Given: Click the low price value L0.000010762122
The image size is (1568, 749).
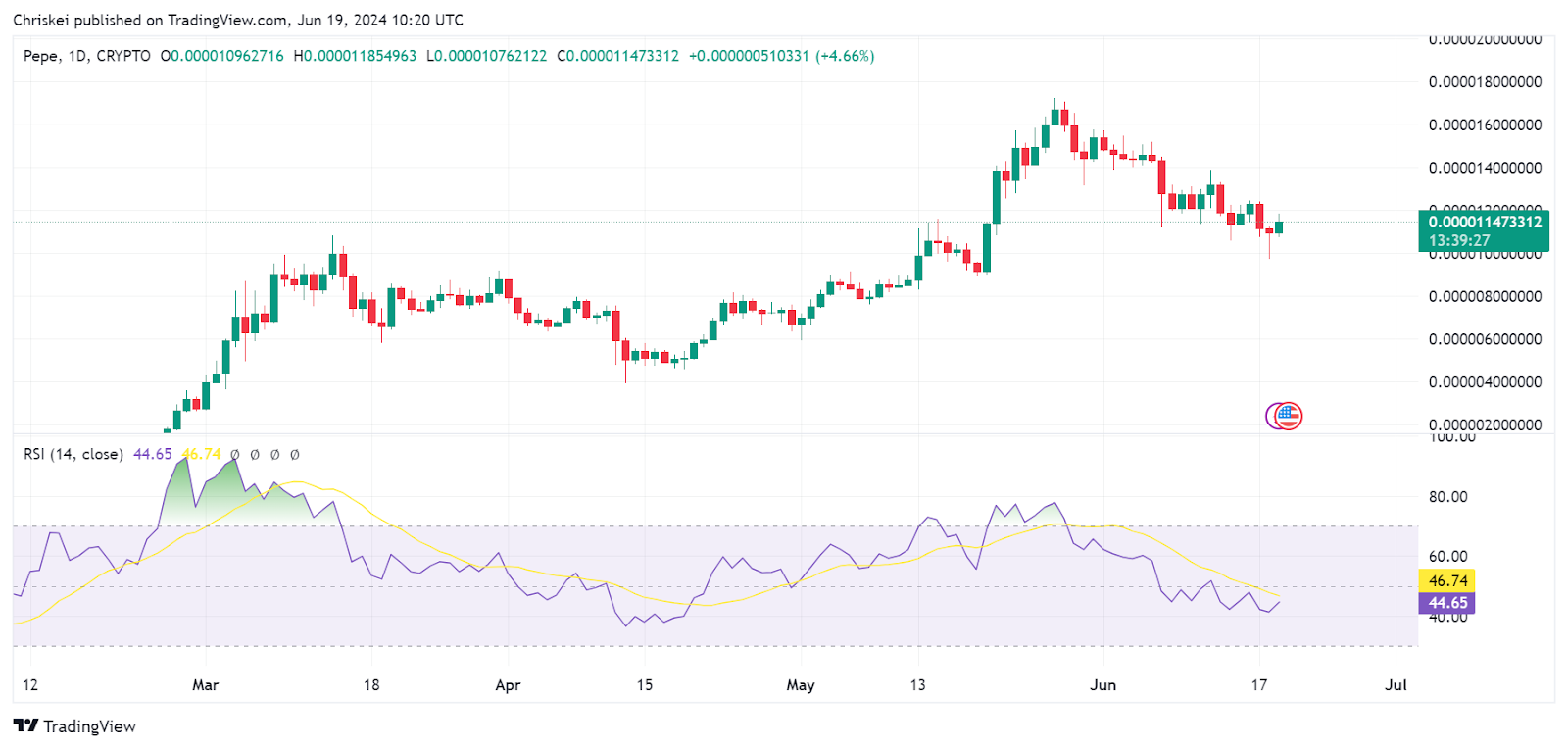Looking at the screenshot, I should point(486,56).
